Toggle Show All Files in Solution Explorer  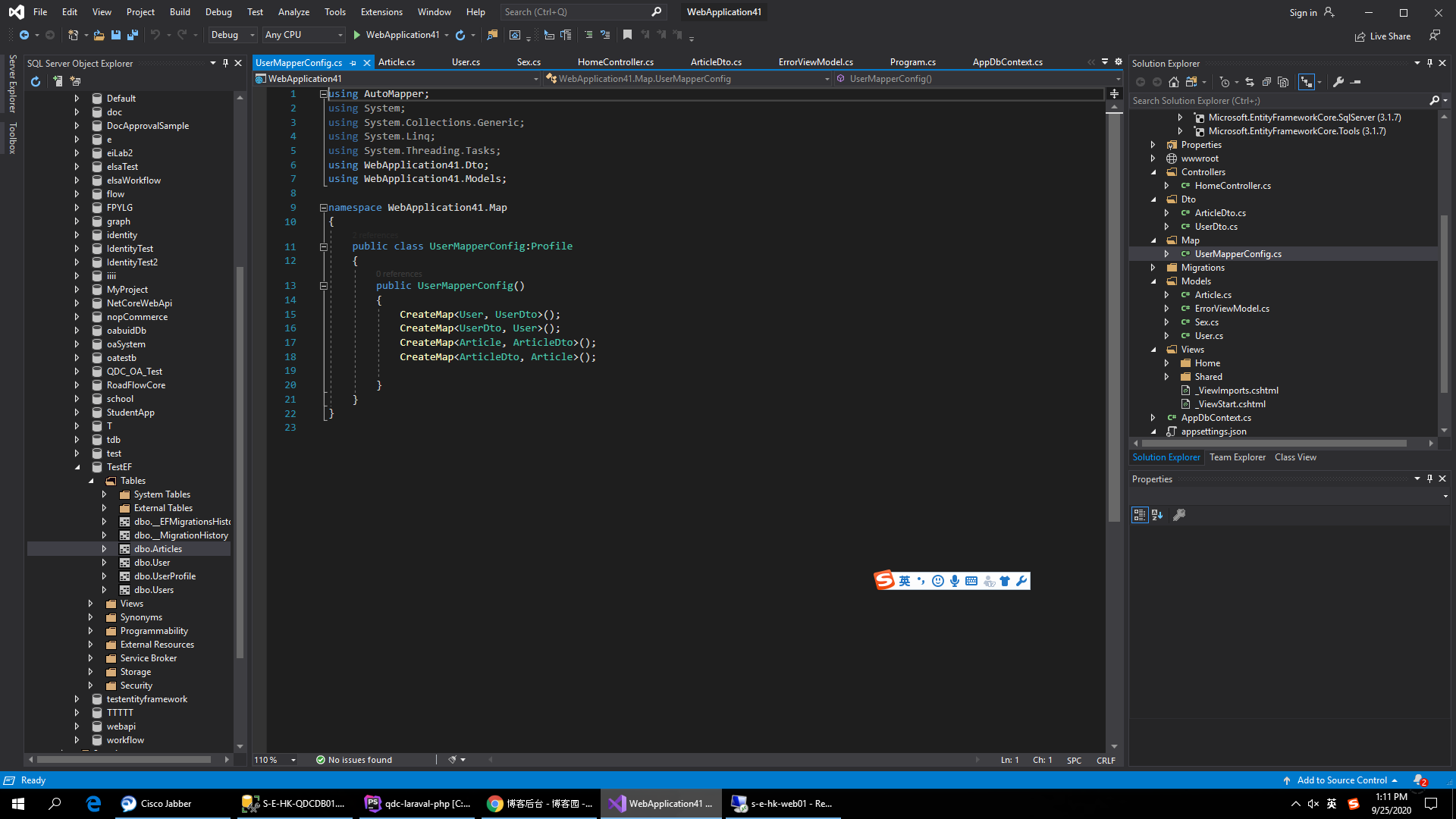(1283, 82)
